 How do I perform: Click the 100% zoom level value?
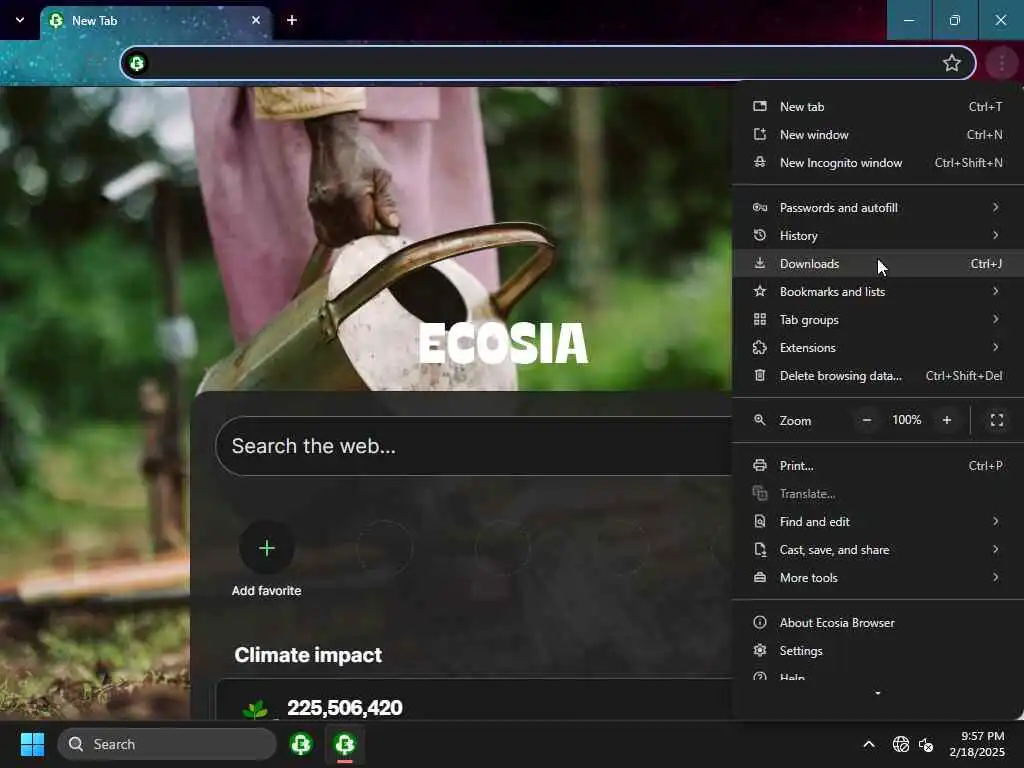click(907, 420)
